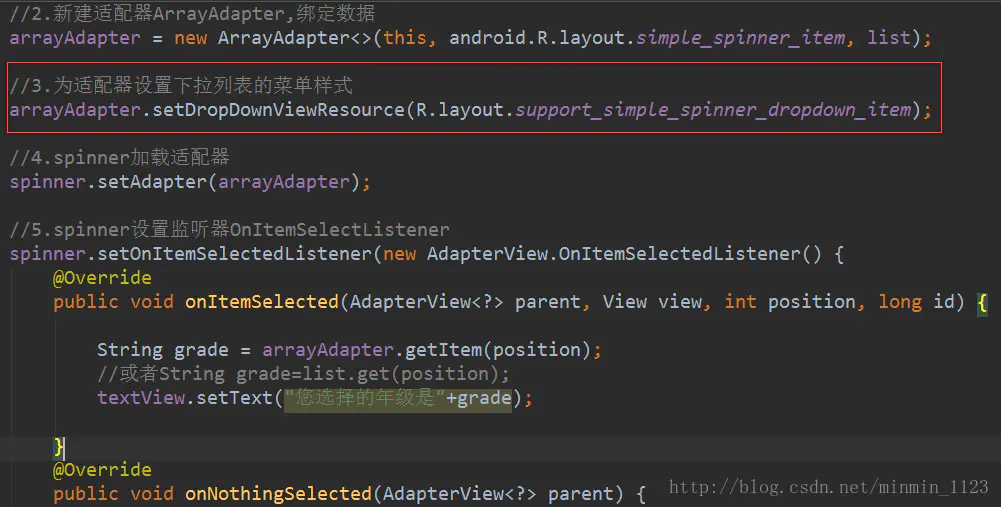Click 'getItem(position)' call
This screenshot has width=1001, height=507.
coord(498,349)
